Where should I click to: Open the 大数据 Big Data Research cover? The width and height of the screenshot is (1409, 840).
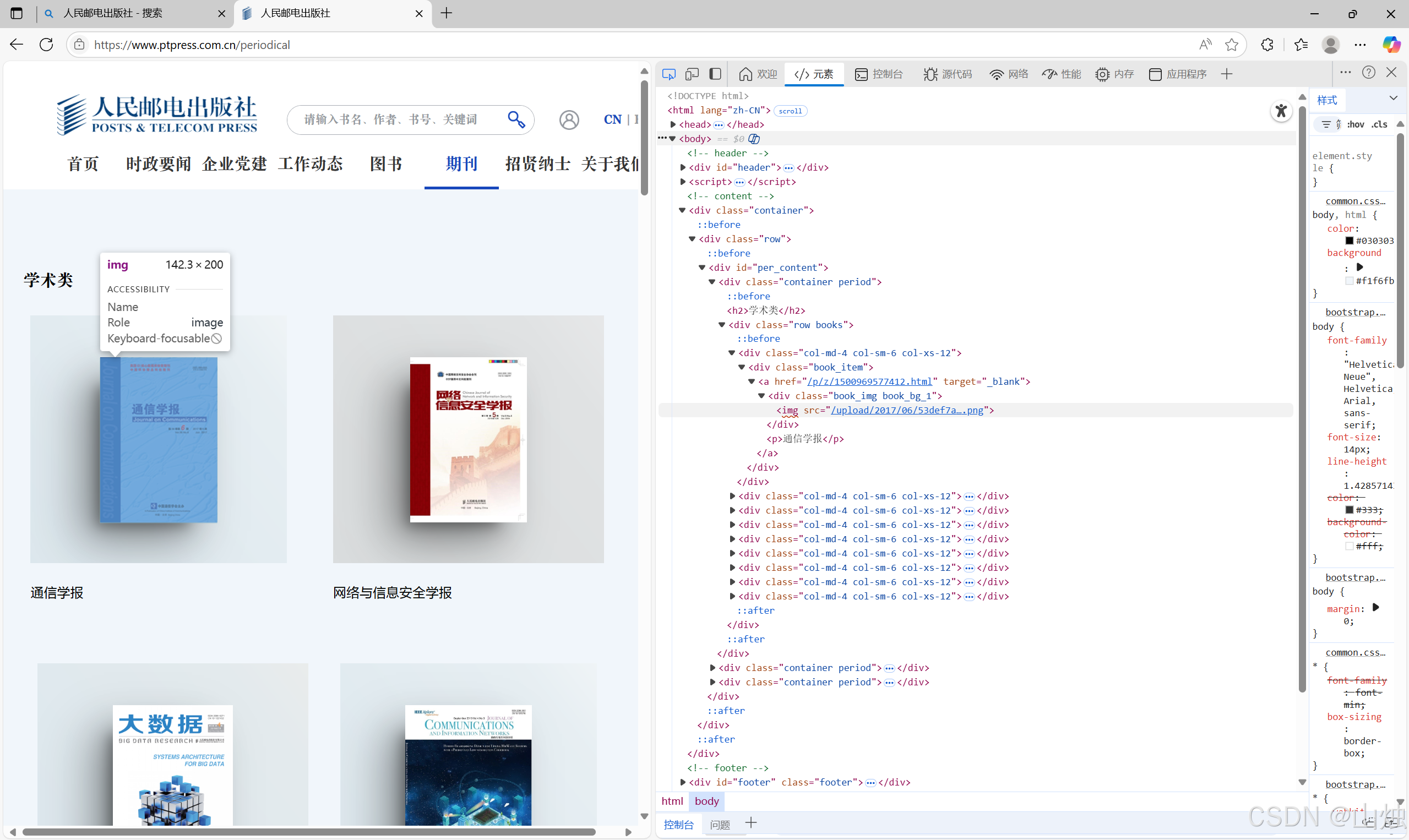pos(173,765)
